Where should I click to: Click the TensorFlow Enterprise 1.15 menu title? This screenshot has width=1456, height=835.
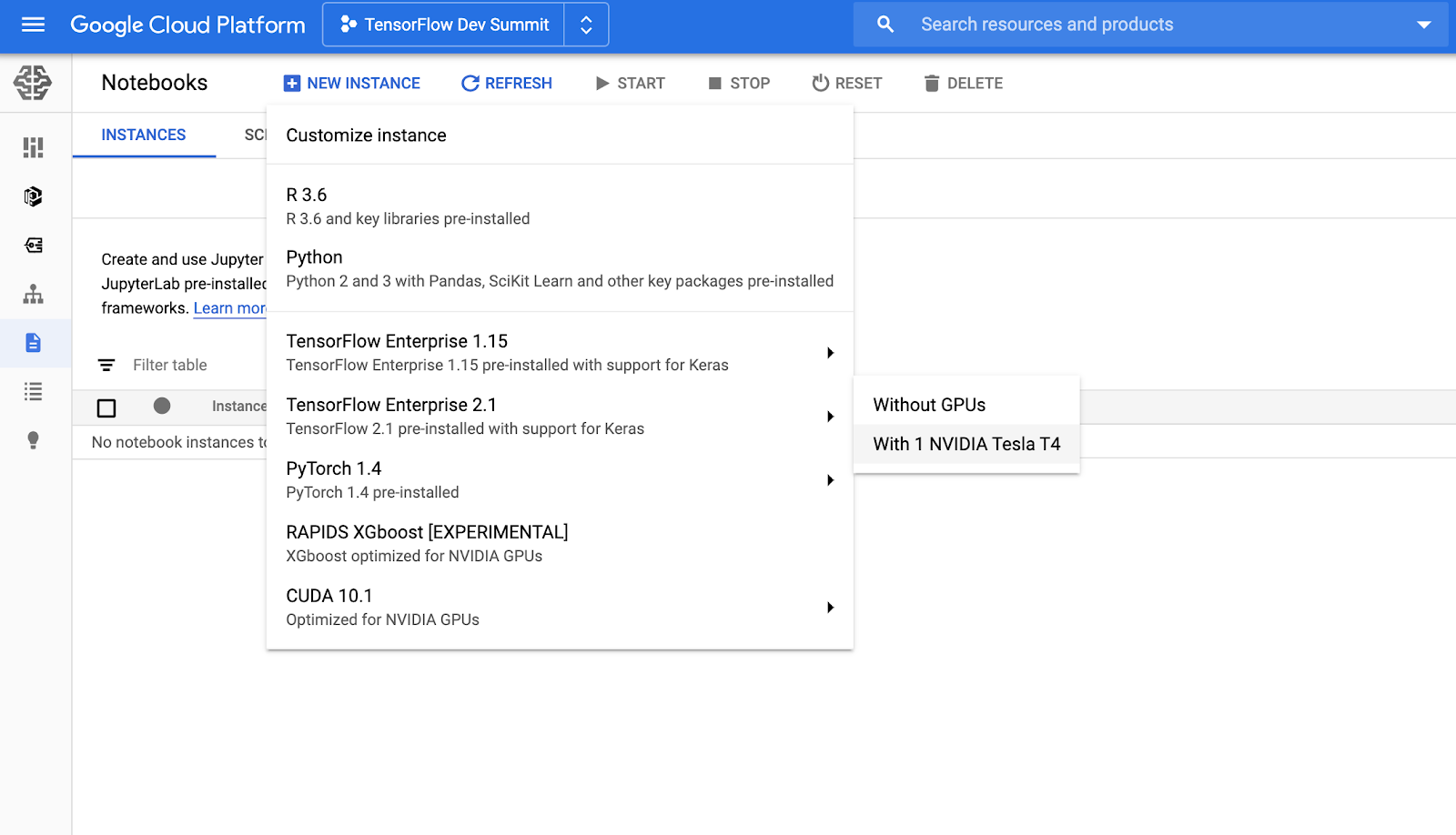tap(397, 341)
